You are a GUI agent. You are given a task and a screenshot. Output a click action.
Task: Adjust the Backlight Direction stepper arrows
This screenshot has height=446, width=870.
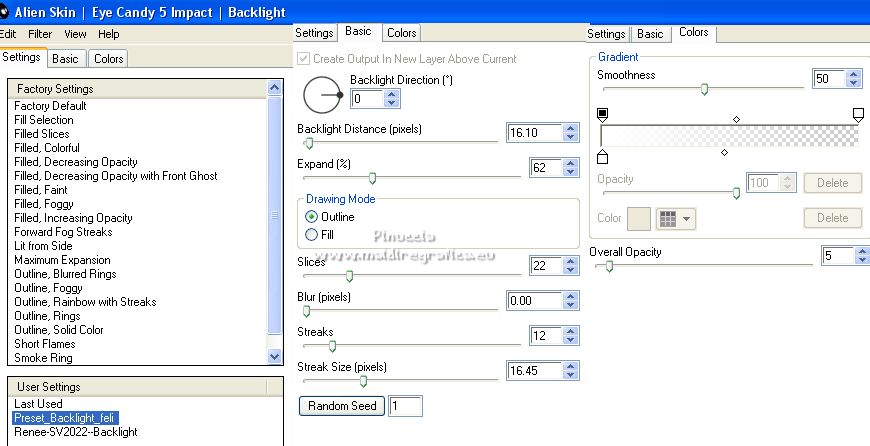point(392,99)
